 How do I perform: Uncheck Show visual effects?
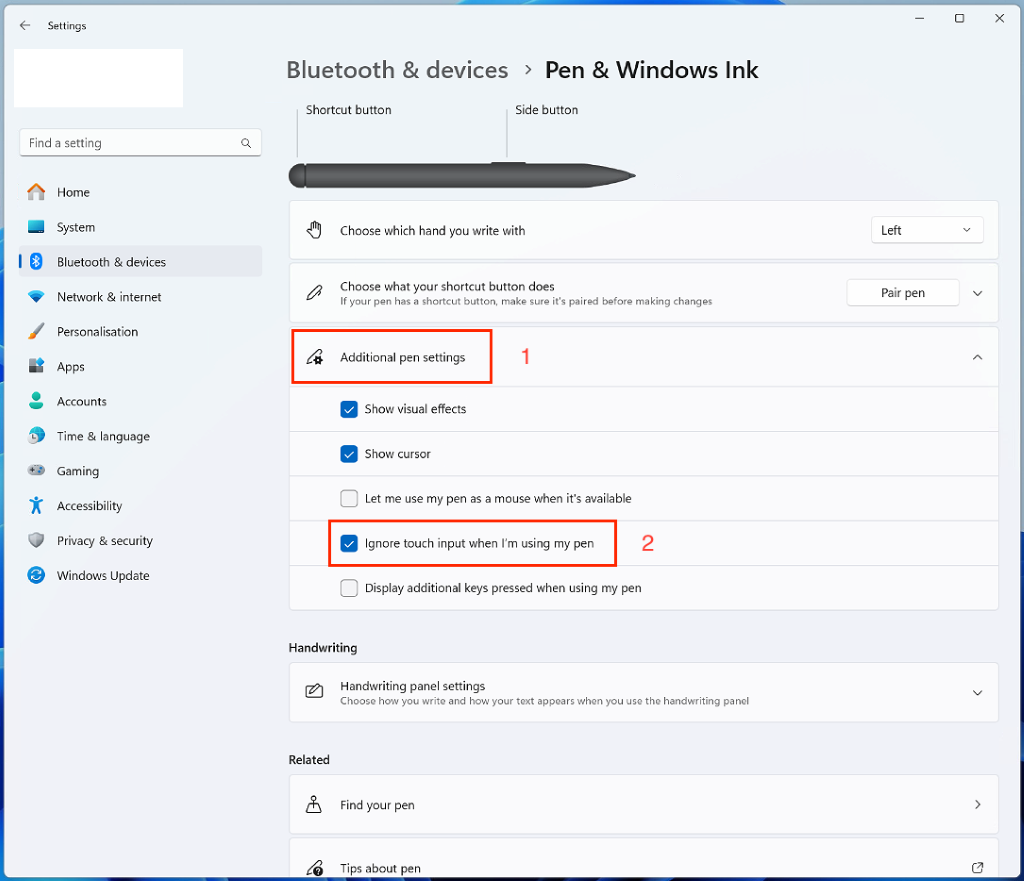pos(349,409)
